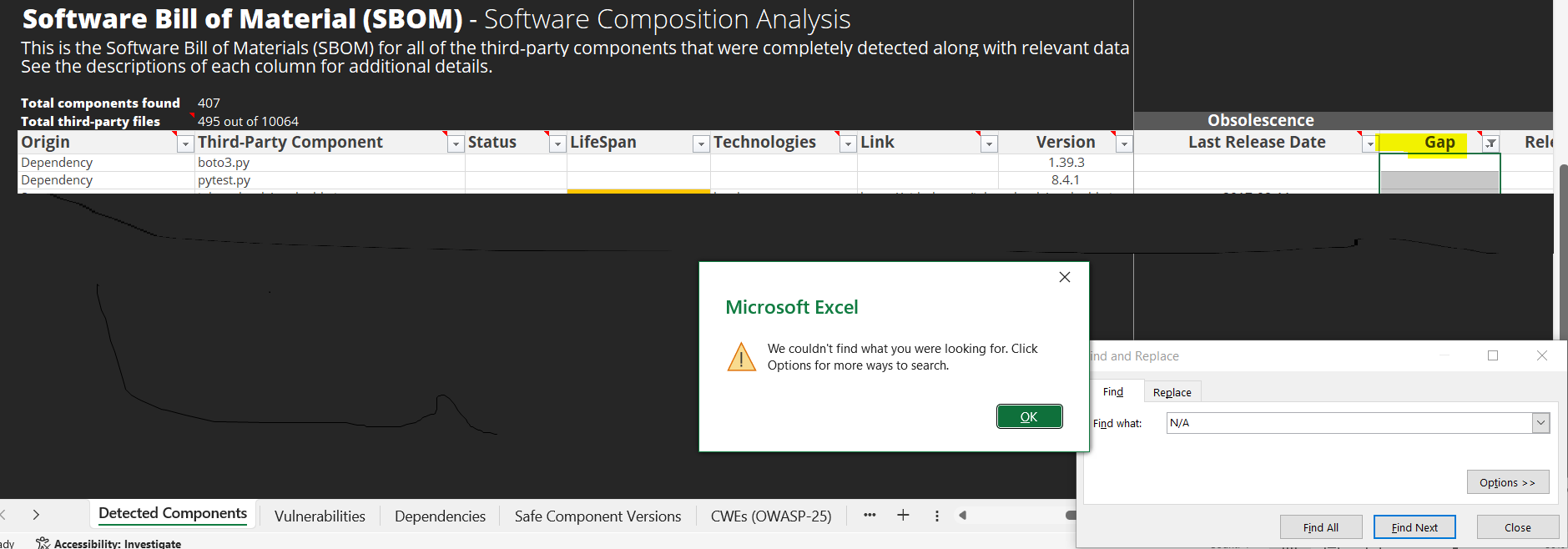This screenshot has height=549, width=1568.
Task: Open the Safe Component Versions sheet
Action: (x=597, y=516)
